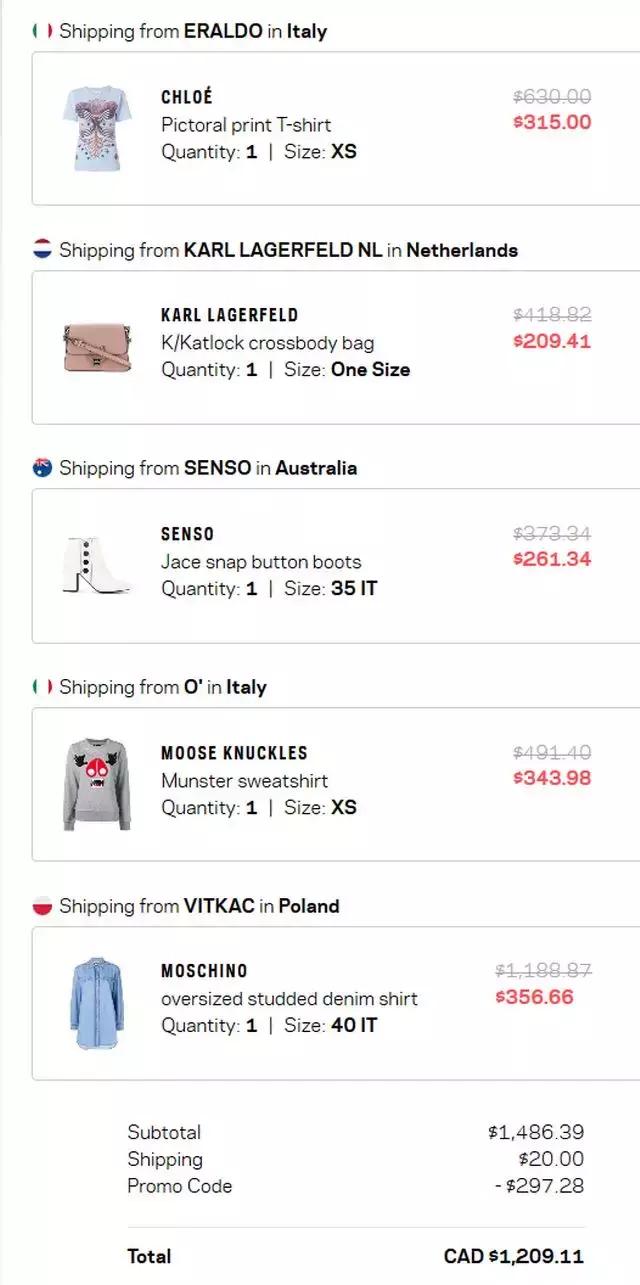Open the Pictoral print T-shirt title

point(246,125)
